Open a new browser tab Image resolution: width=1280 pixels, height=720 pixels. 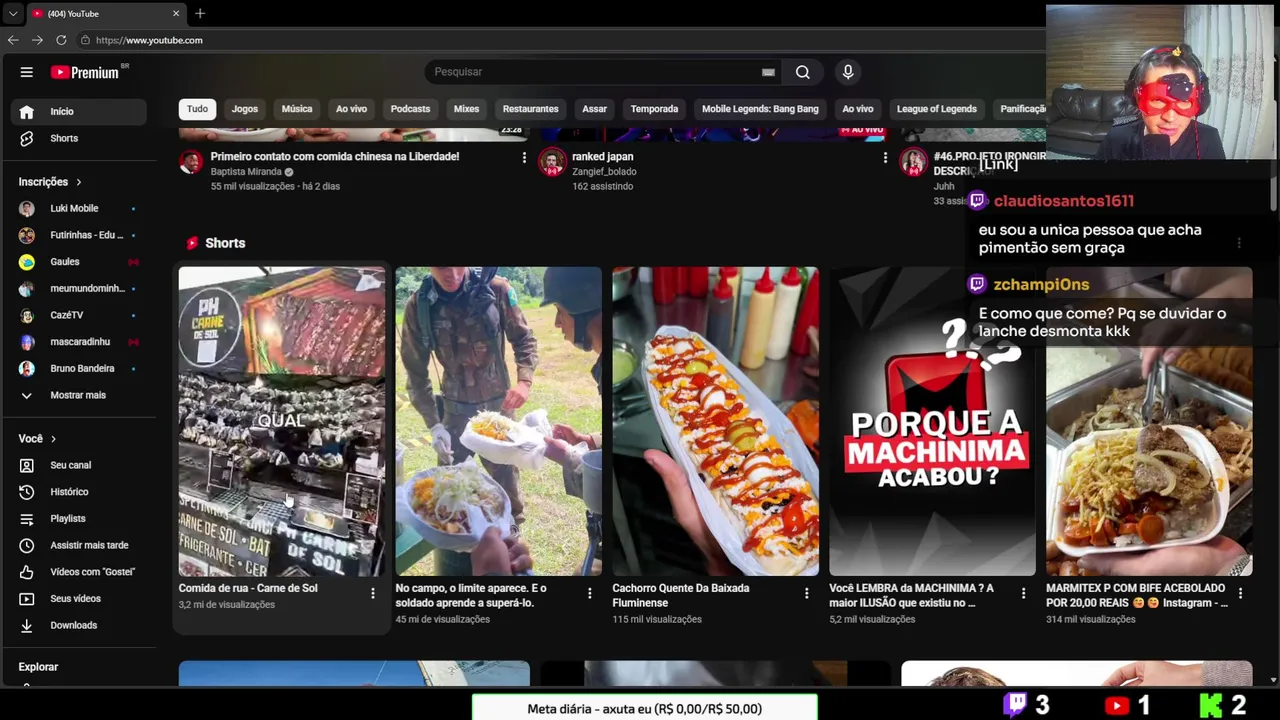(x=200, y=13)
